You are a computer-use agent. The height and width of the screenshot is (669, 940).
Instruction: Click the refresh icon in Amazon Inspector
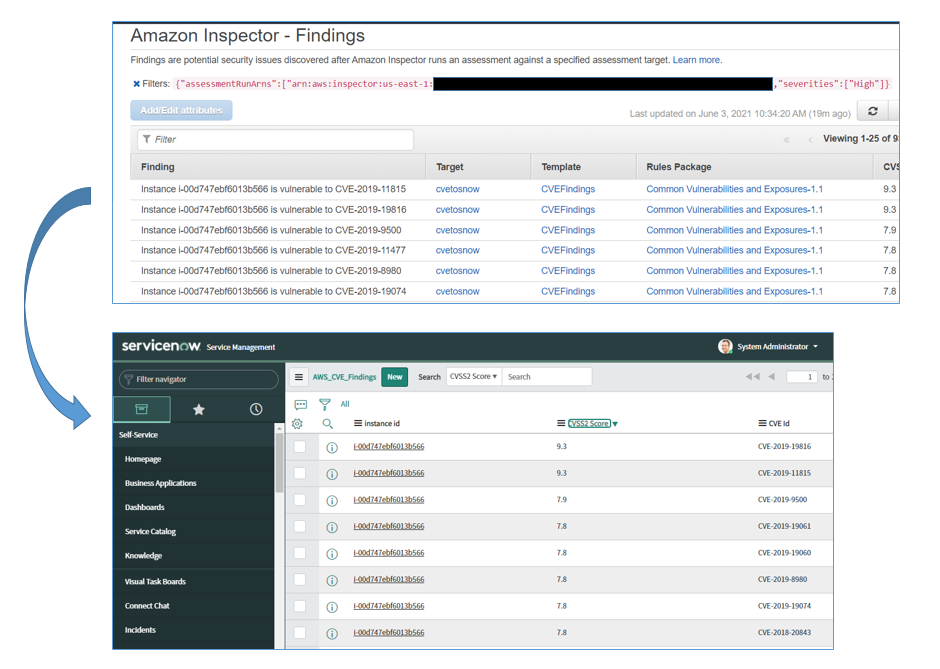tap(873, 111)
